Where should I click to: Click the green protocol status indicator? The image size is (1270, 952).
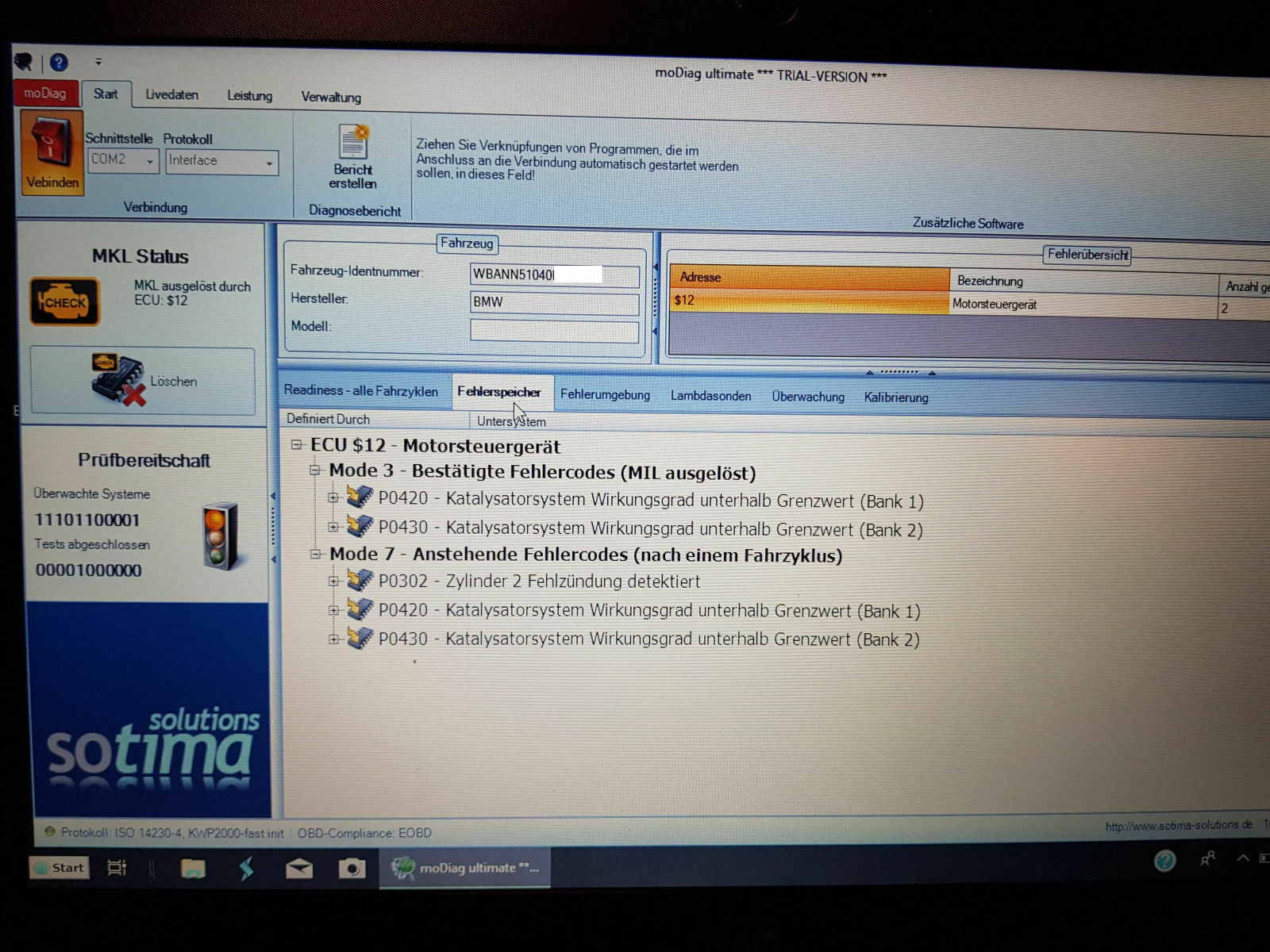pyautogui.click(x=50, y=831)
